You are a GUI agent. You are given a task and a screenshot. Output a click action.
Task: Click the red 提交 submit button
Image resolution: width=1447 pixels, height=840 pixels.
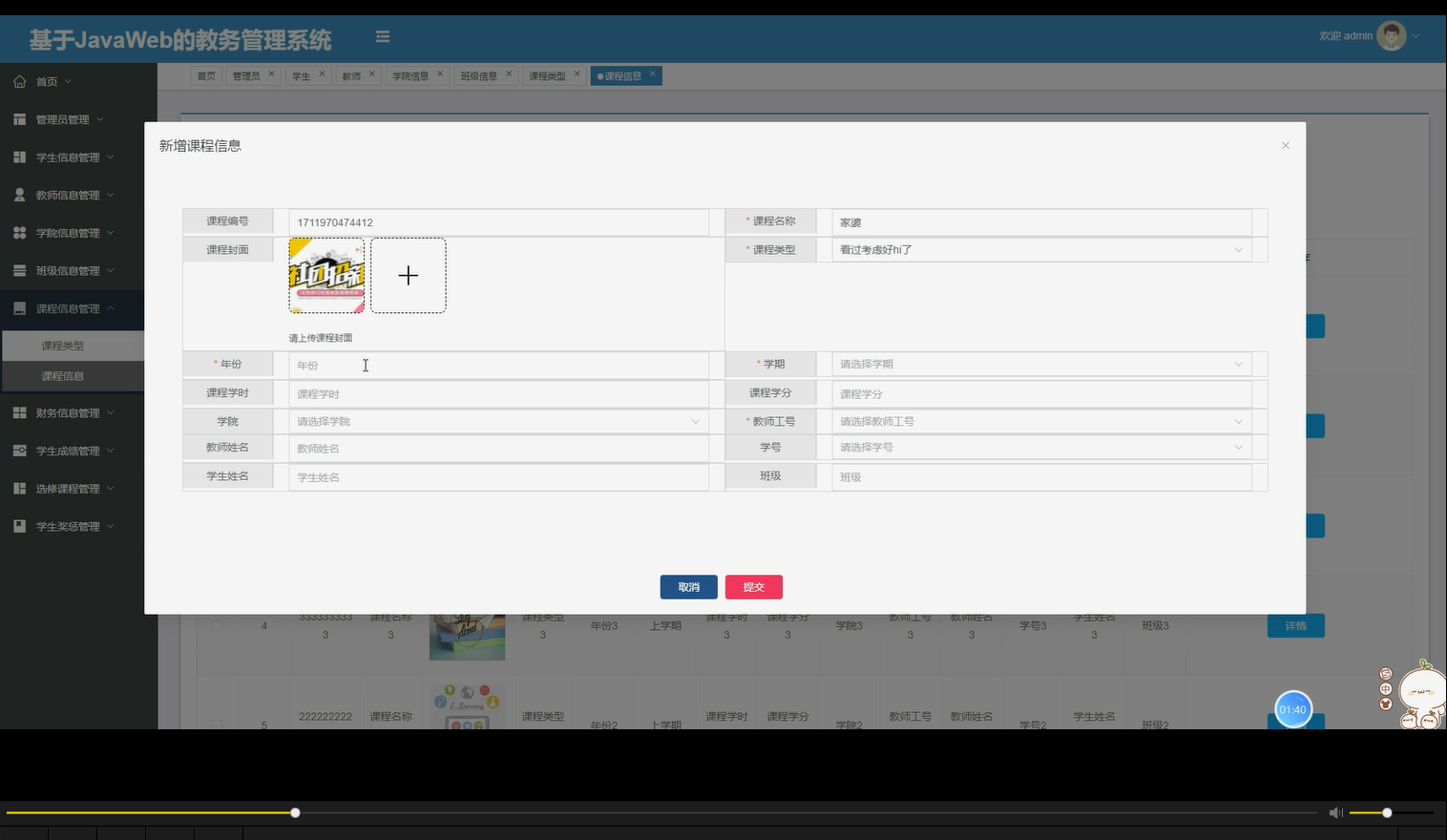pyautogui.click(x=753, y=587)
